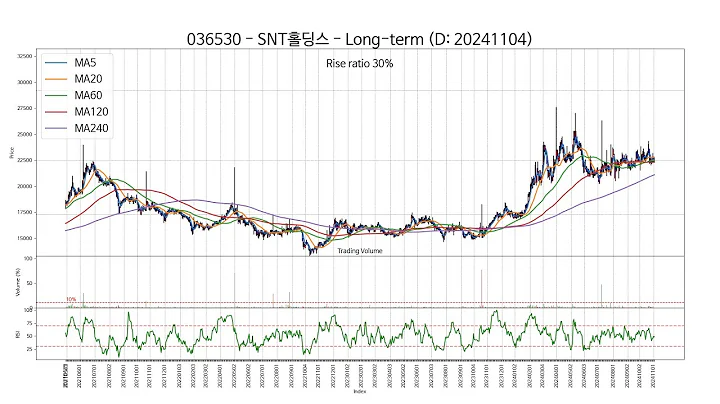Click the MA5 blue line sample in legend
720x404 pixels.
[x=56, y=63]
